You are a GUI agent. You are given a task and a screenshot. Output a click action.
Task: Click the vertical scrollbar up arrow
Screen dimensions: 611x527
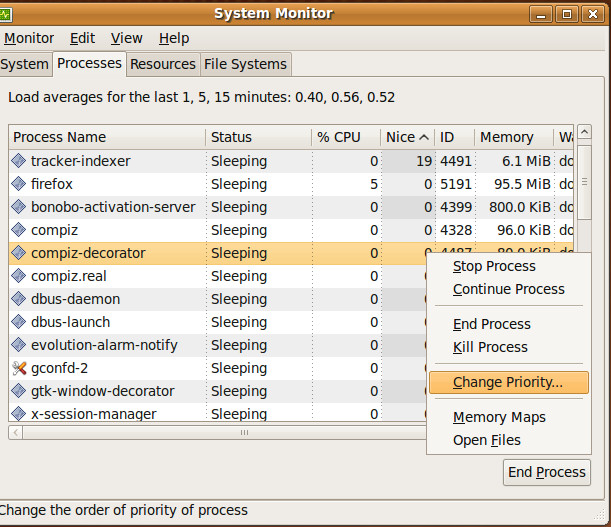(584, 132)
